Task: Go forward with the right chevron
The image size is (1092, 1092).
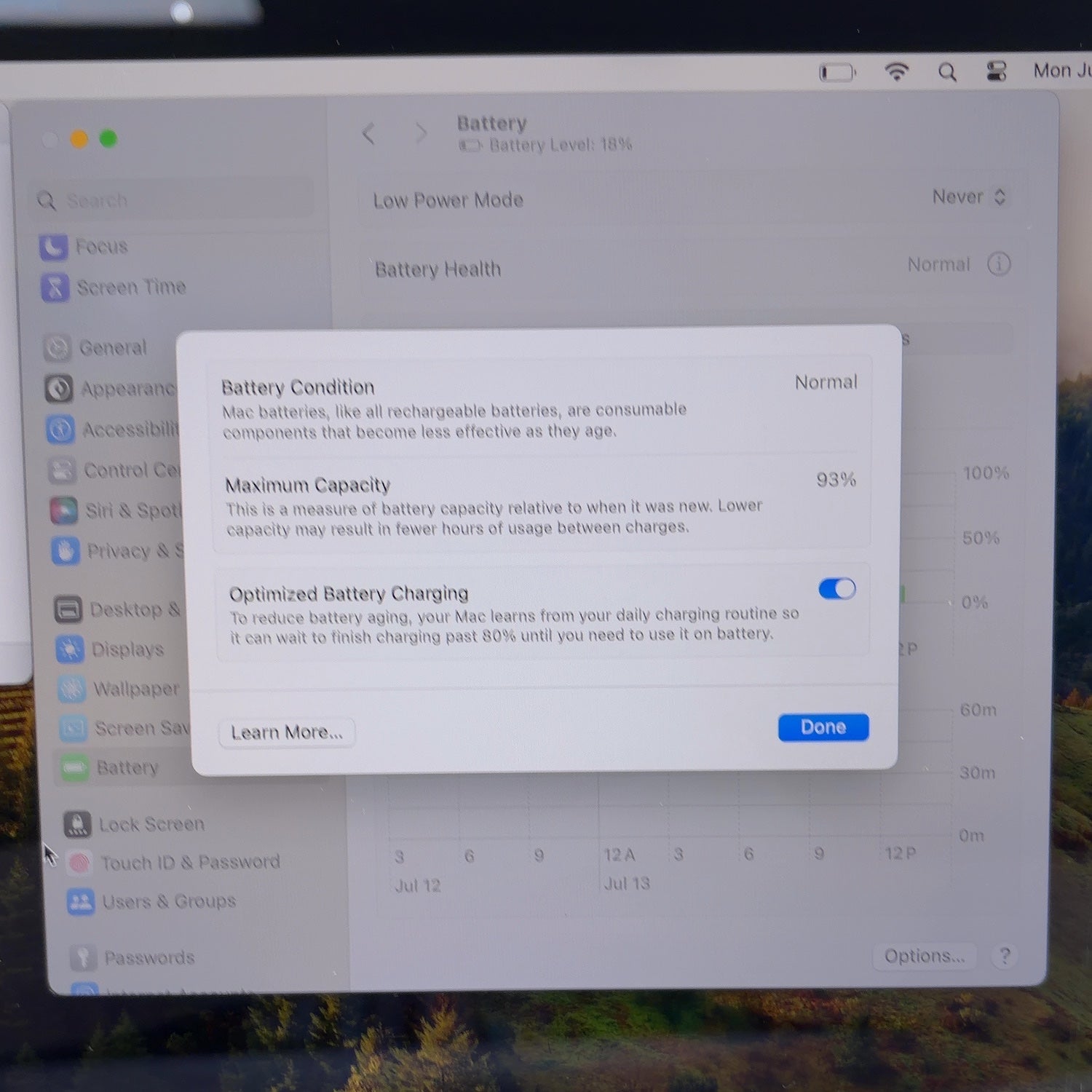Action: (x=421, y=134)
